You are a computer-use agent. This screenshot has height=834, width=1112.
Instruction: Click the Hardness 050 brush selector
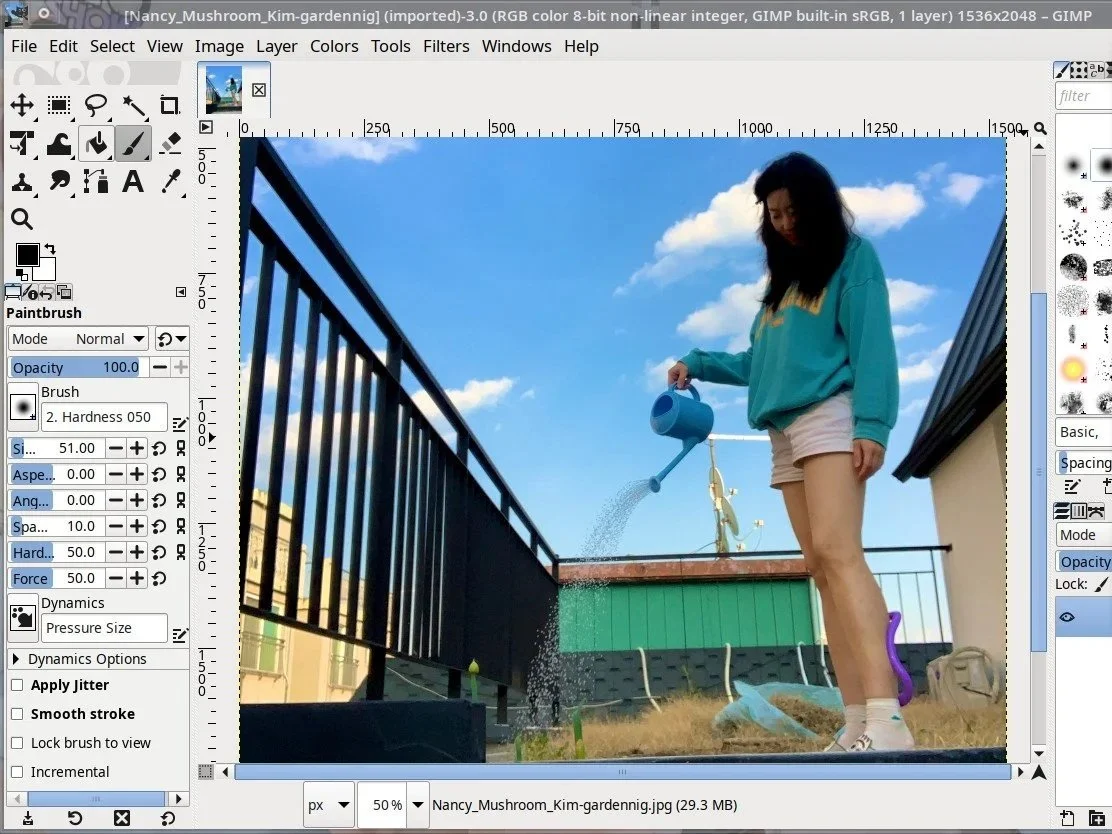coord(105,416)
